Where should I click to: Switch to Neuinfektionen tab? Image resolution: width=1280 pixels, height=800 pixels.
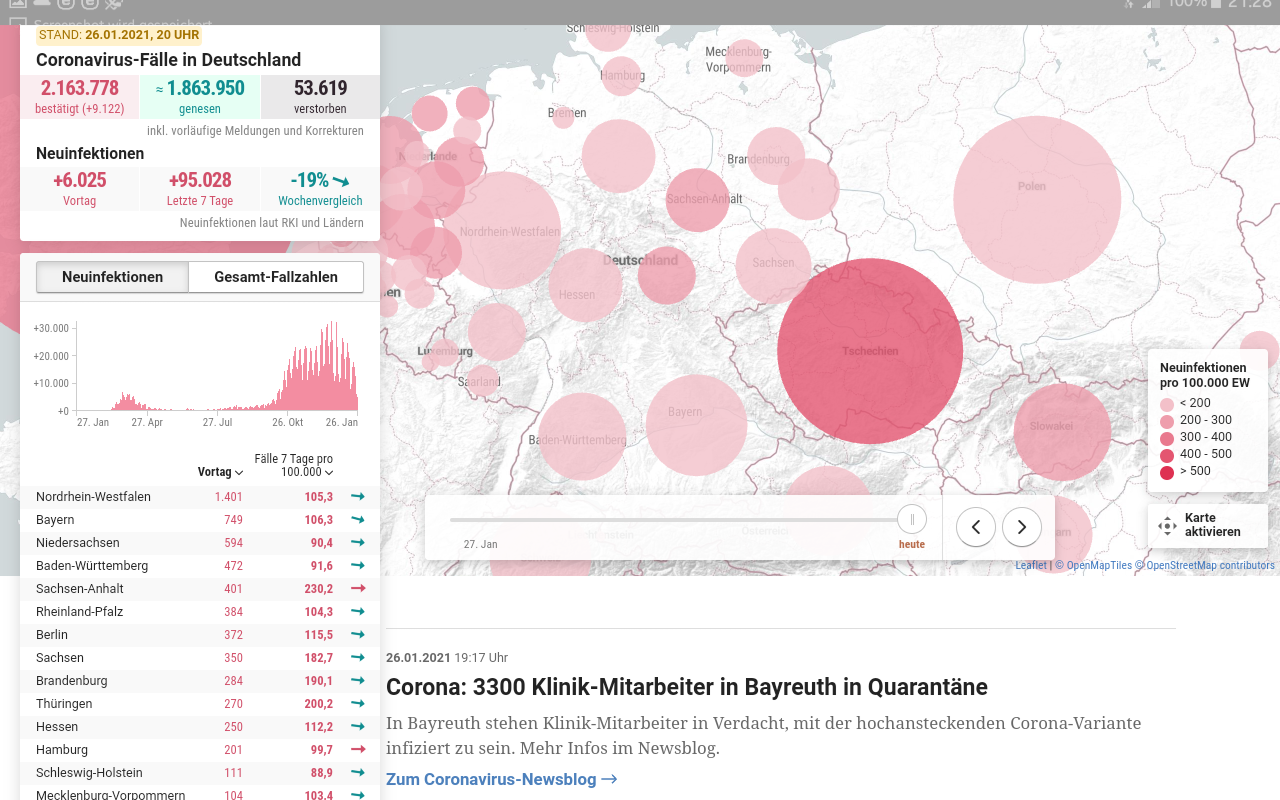point(112,277)
